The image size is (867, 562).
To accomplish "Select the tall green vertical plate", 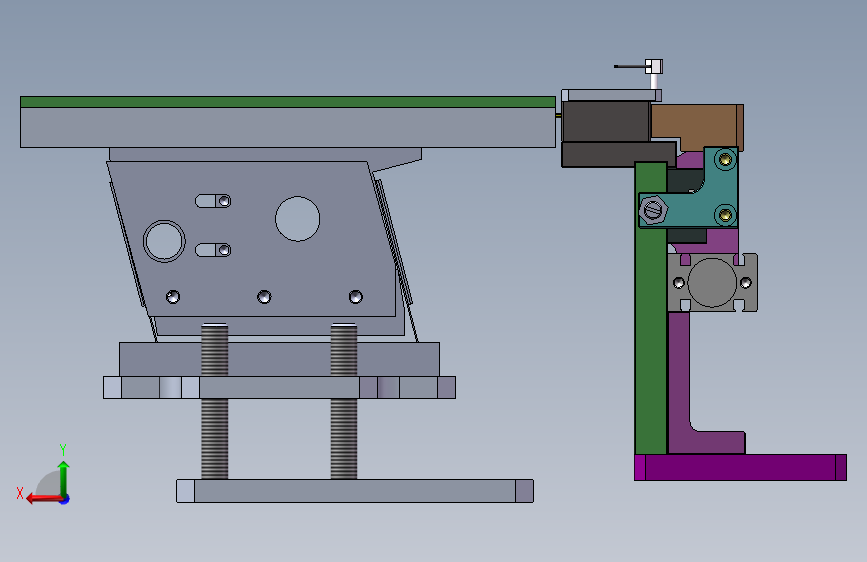I will tap(651, 308).
